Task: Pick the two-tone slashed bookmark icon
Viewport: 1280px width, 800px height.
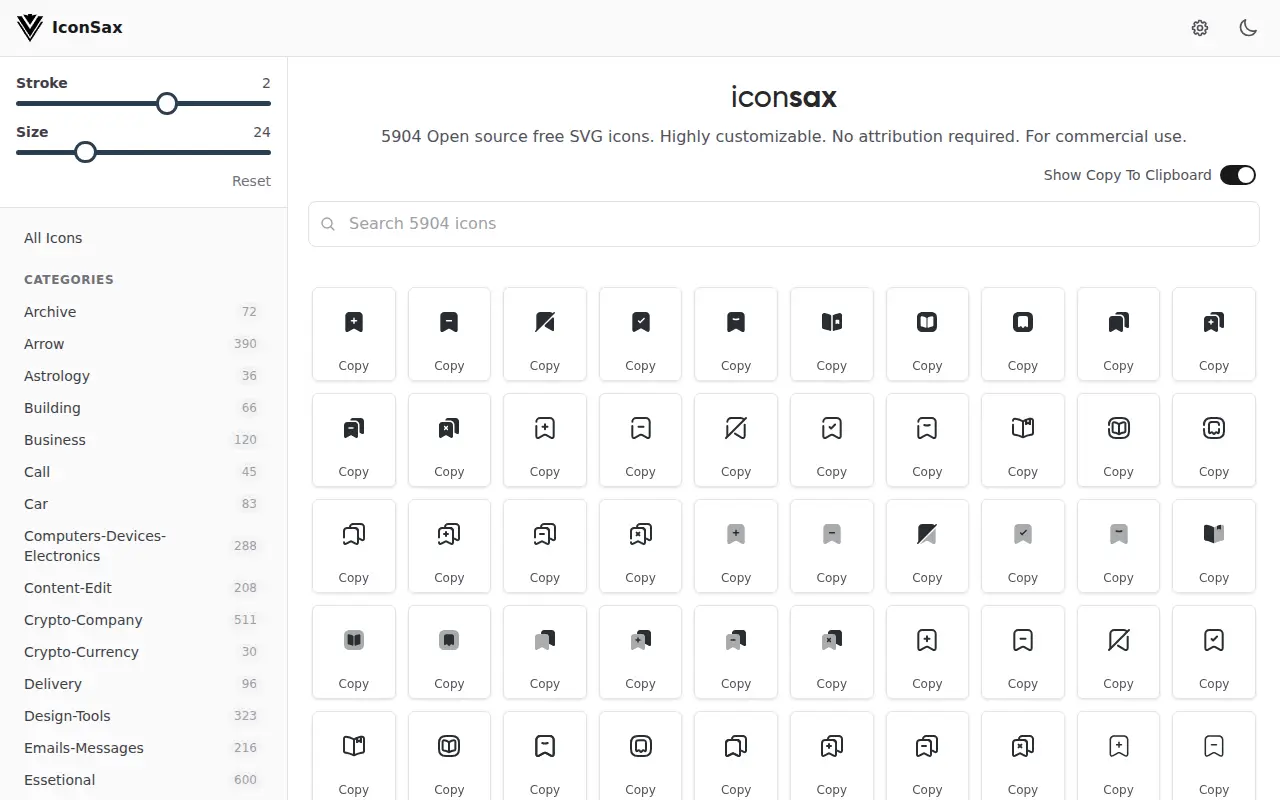Action: pyautogui.click(x=927, y=534)
